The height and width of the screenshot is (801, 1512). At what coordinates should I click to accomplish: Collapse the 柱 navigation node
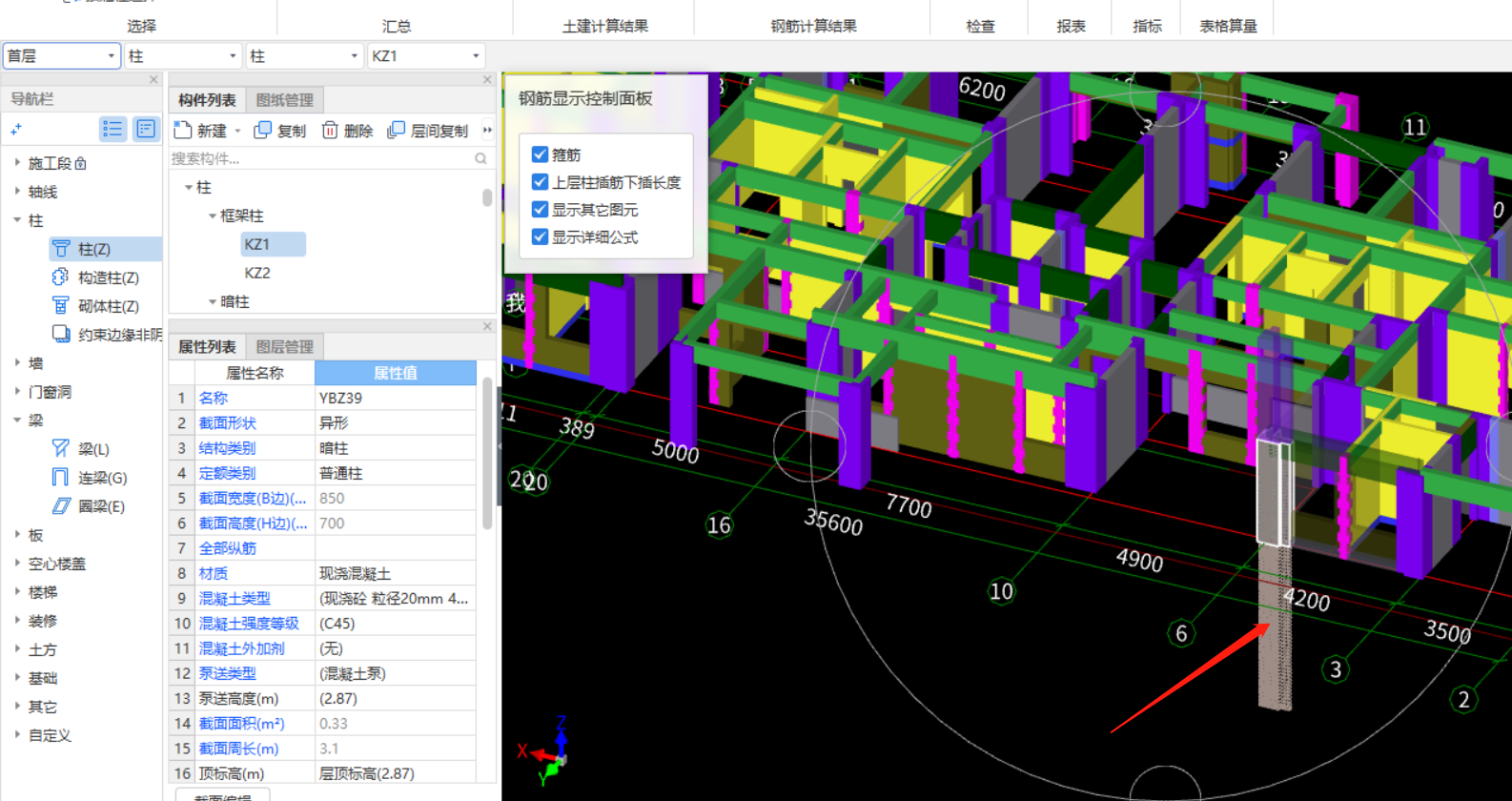pyautogui.click(x=17, y=220)
